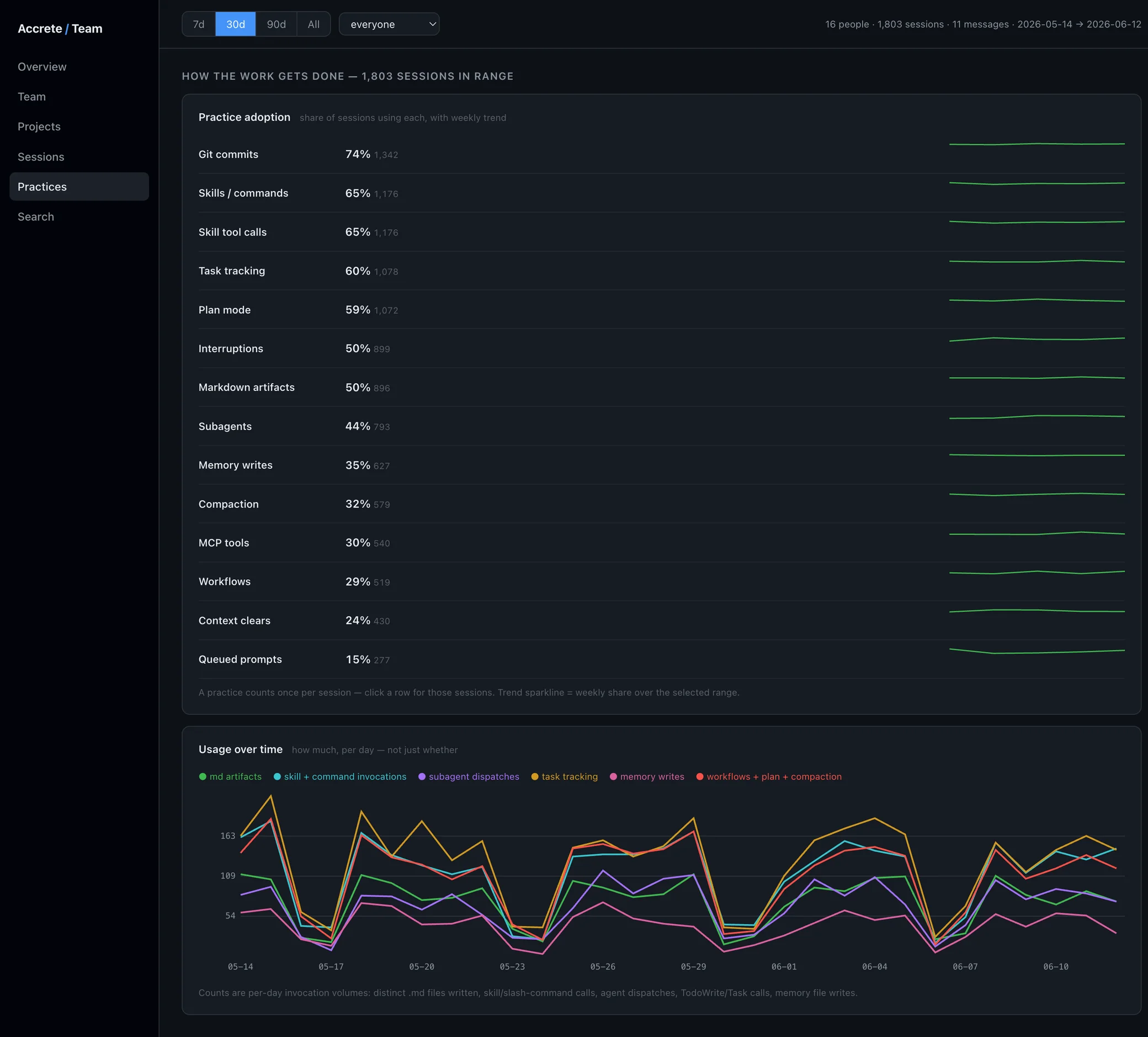Select the 90d time range
Image resolution: width=1148 pixels, height=1037 pixels.
coord(276,24)
